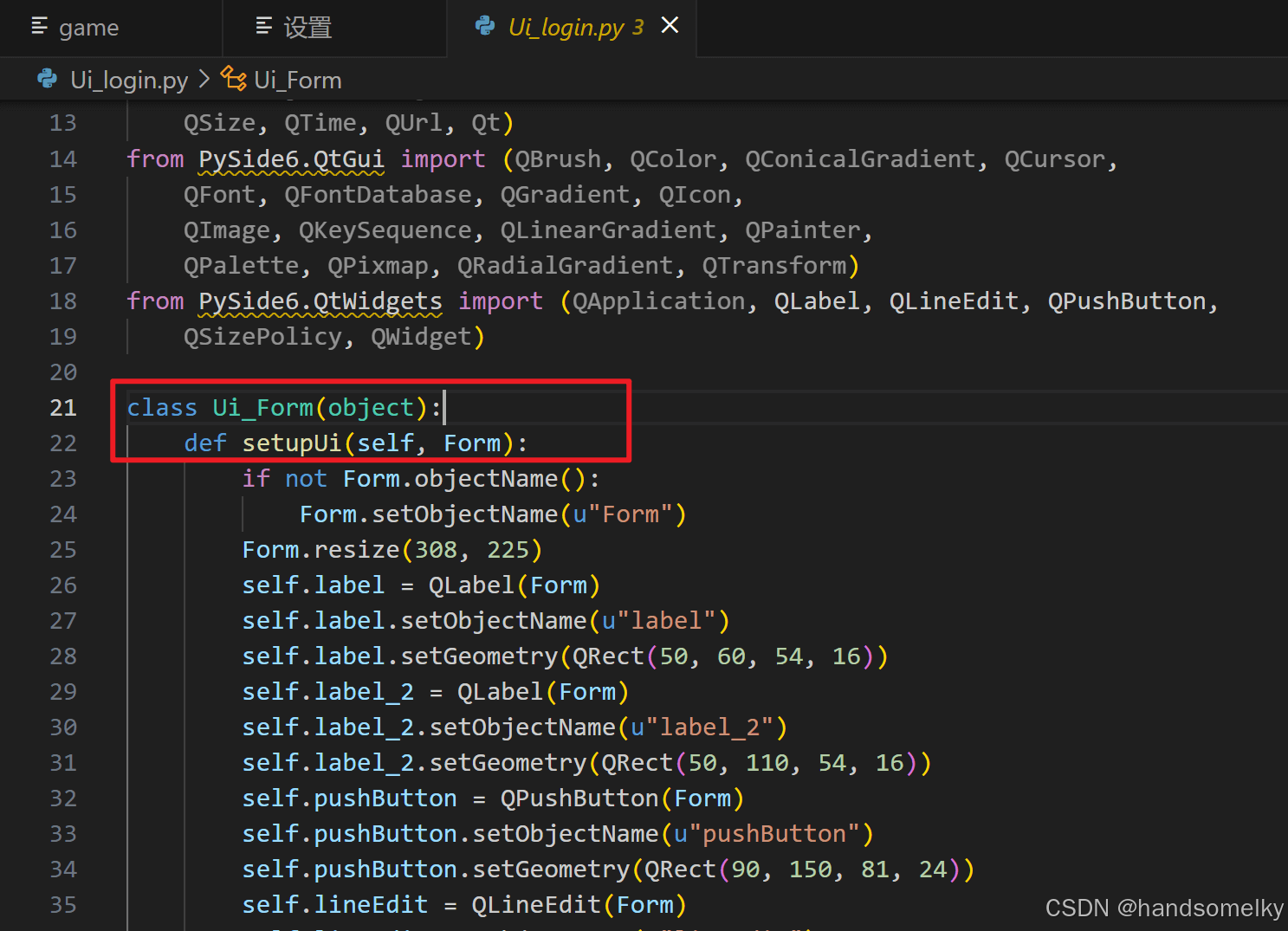
Task: Click the Python icon in the breadcrumb
Action: (x=48, y=79)
